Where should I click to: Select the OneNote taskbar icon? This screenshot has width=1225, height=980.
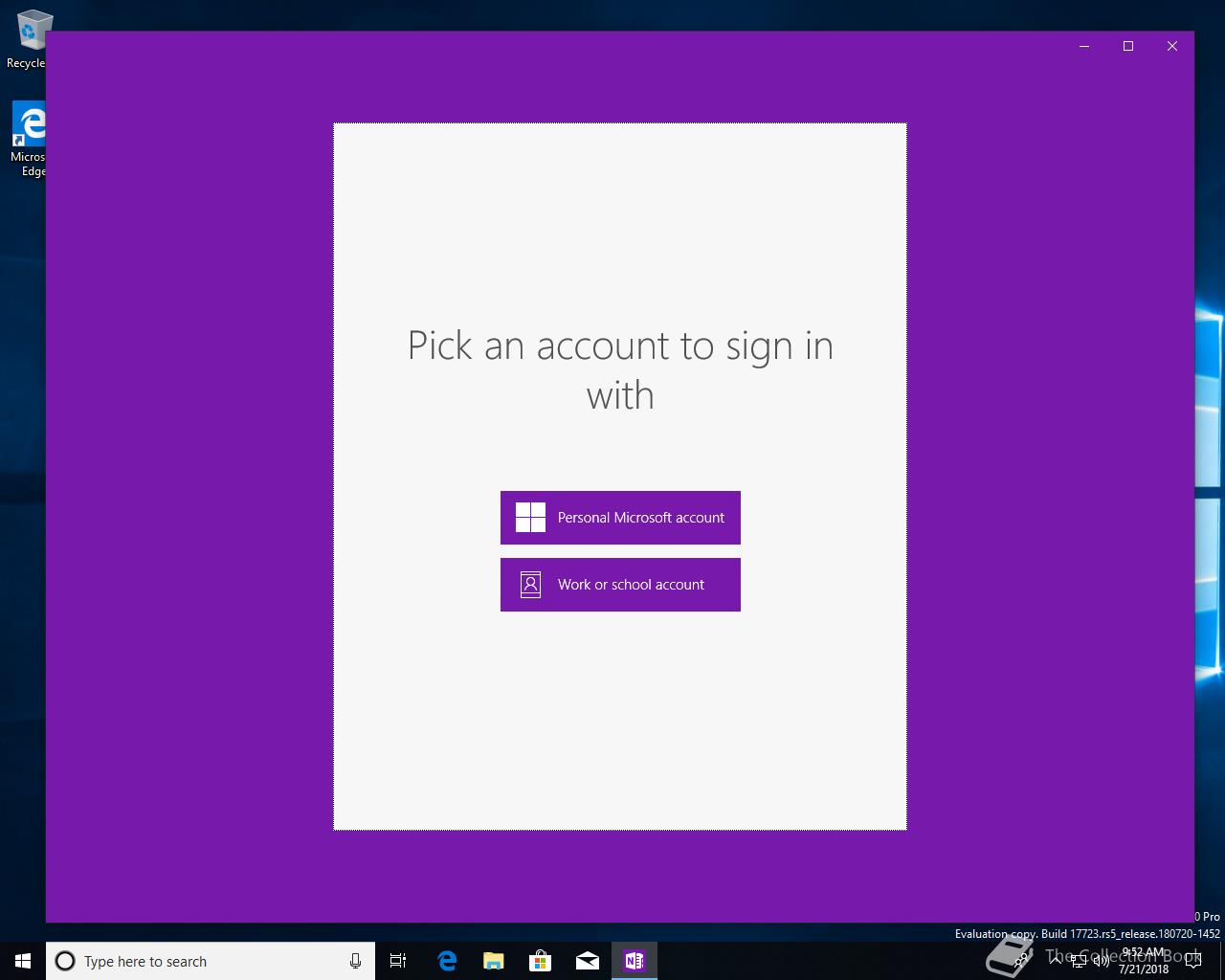635,961
